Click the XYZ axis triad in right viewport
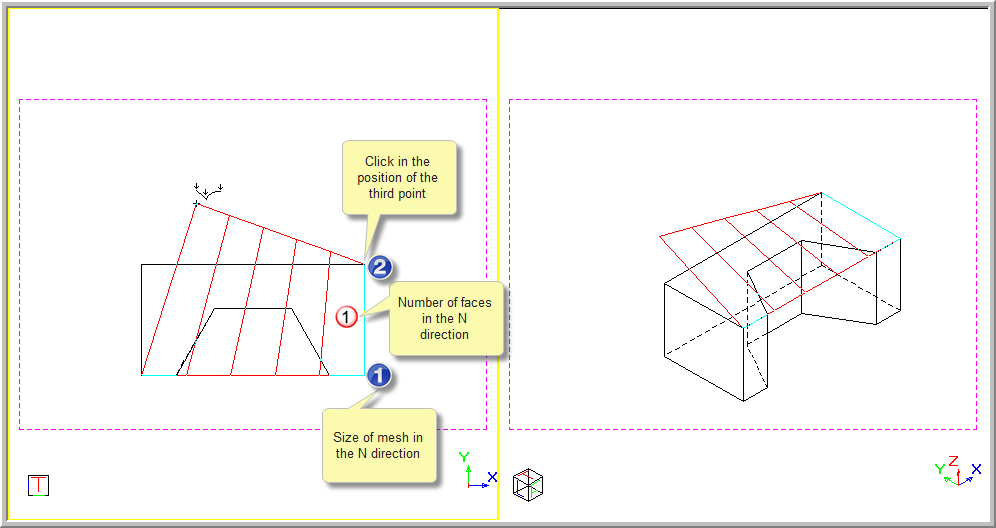Screen dimensions: 996x528 pos(958,471)
